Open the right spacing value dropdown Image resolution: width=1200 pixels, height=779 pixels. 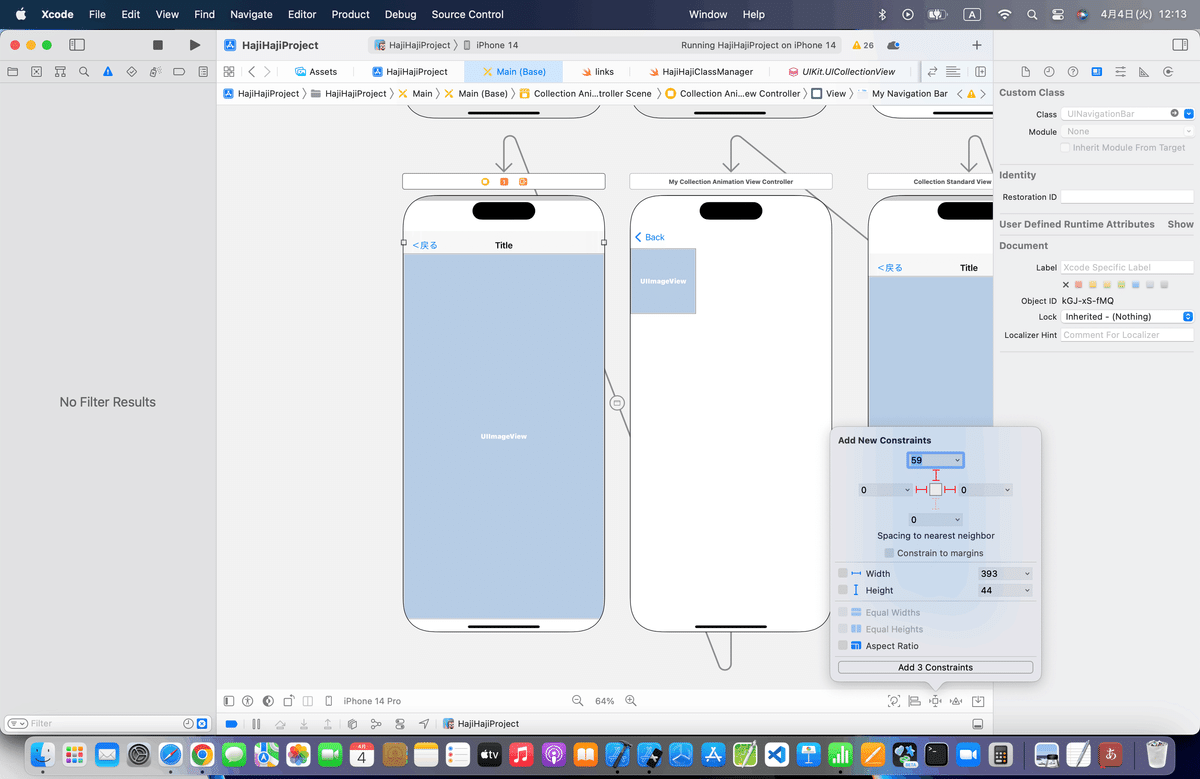[1008, 490]
